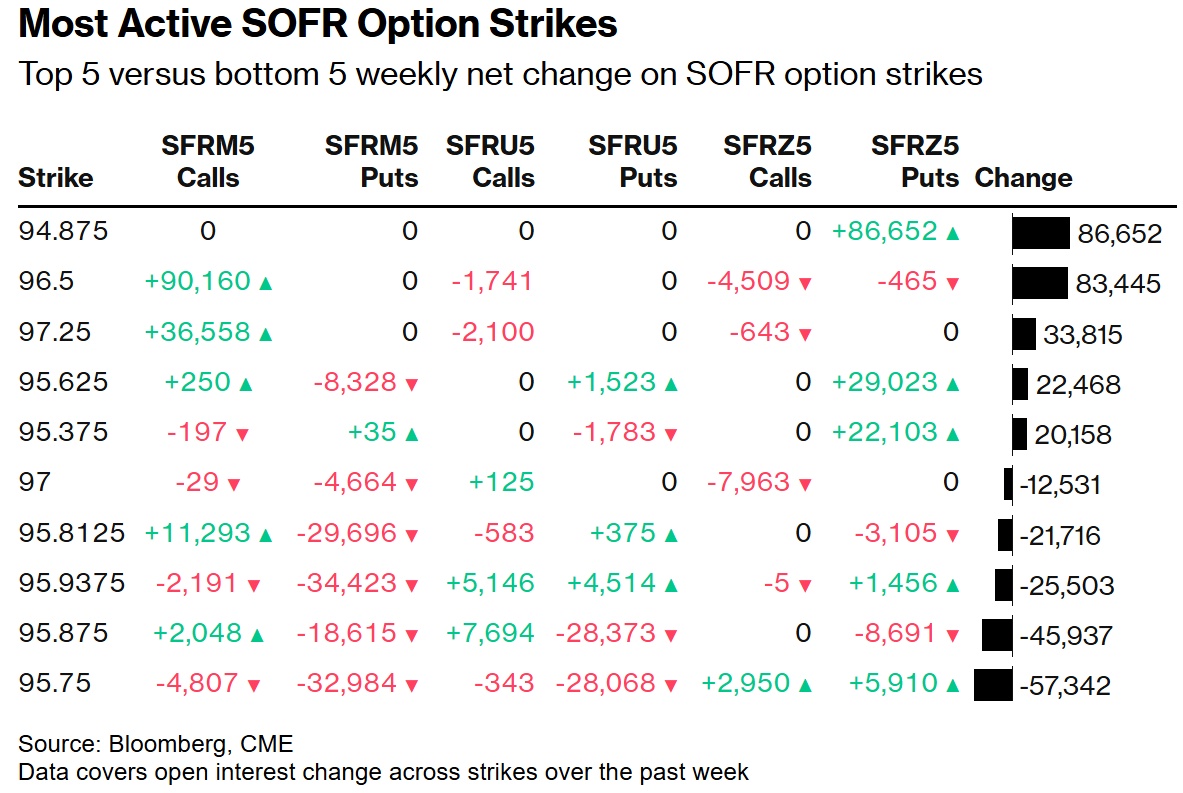Click the SFRM5 Calls column header
This screenshot has width=1183, height=793.
click(x=208, y=162)
